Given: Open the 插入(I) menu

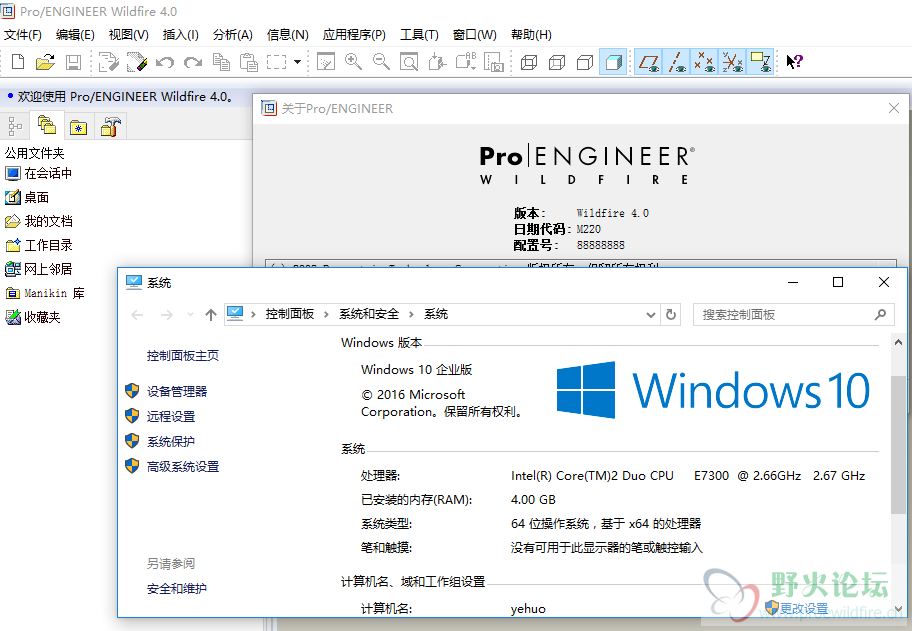Looking at the screenshot, I should (x=180, y=35).
